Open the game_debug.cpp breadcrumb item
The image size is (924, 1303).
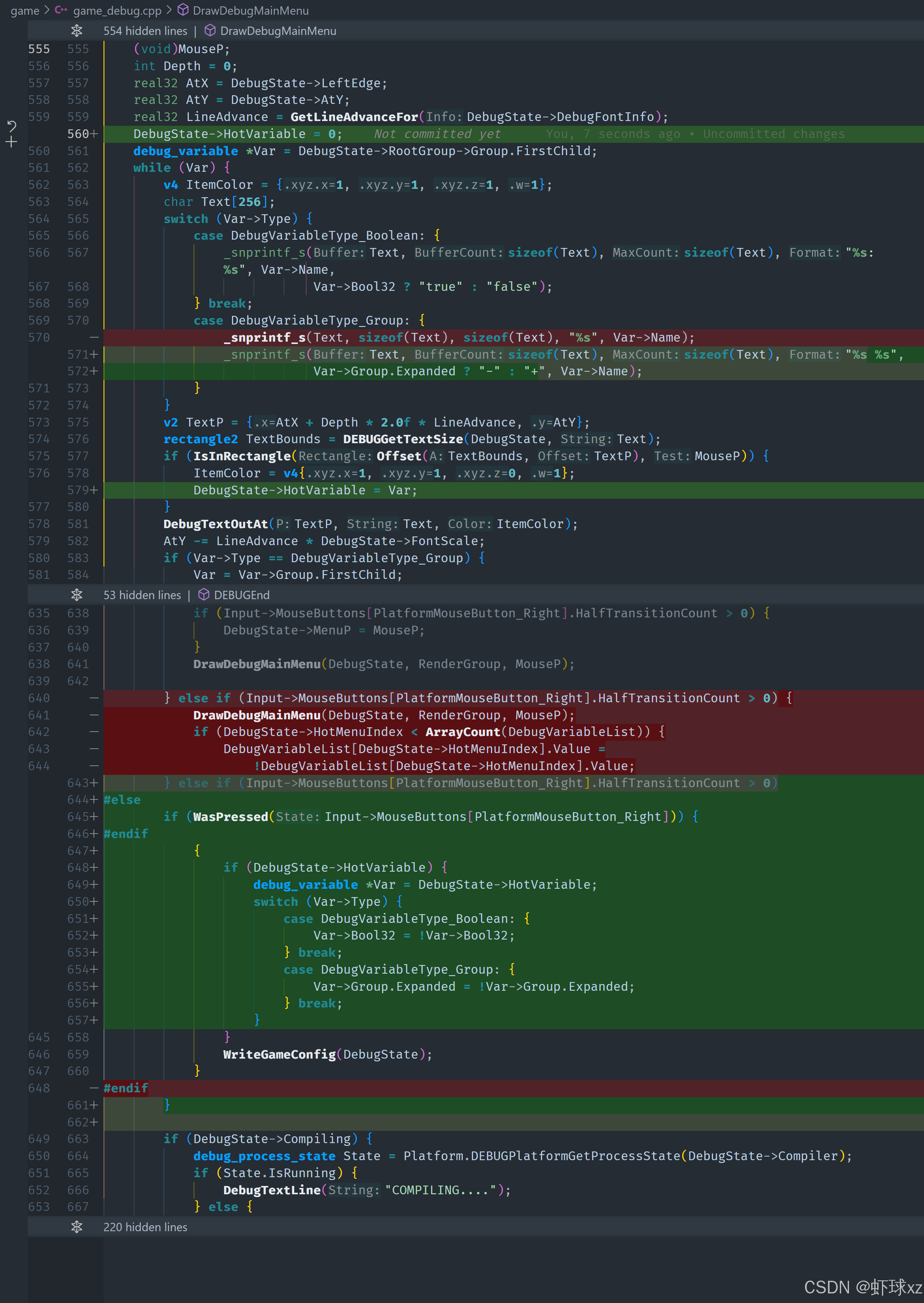pyautogui.click(x=117, y=10)
